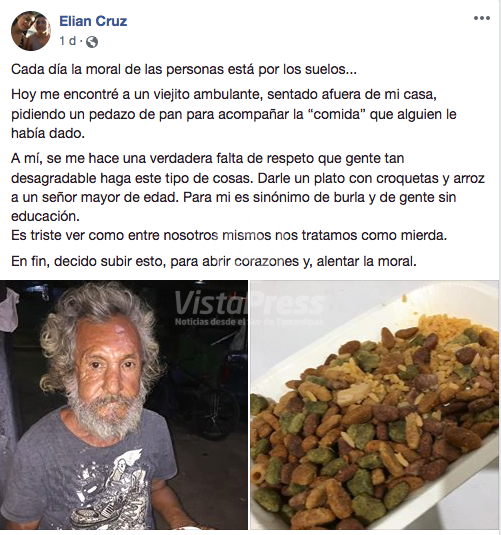The width and height of the screenshot is (501, 535).
Task: Open the three-dots post options menu
Action: [x=482, y=18]
